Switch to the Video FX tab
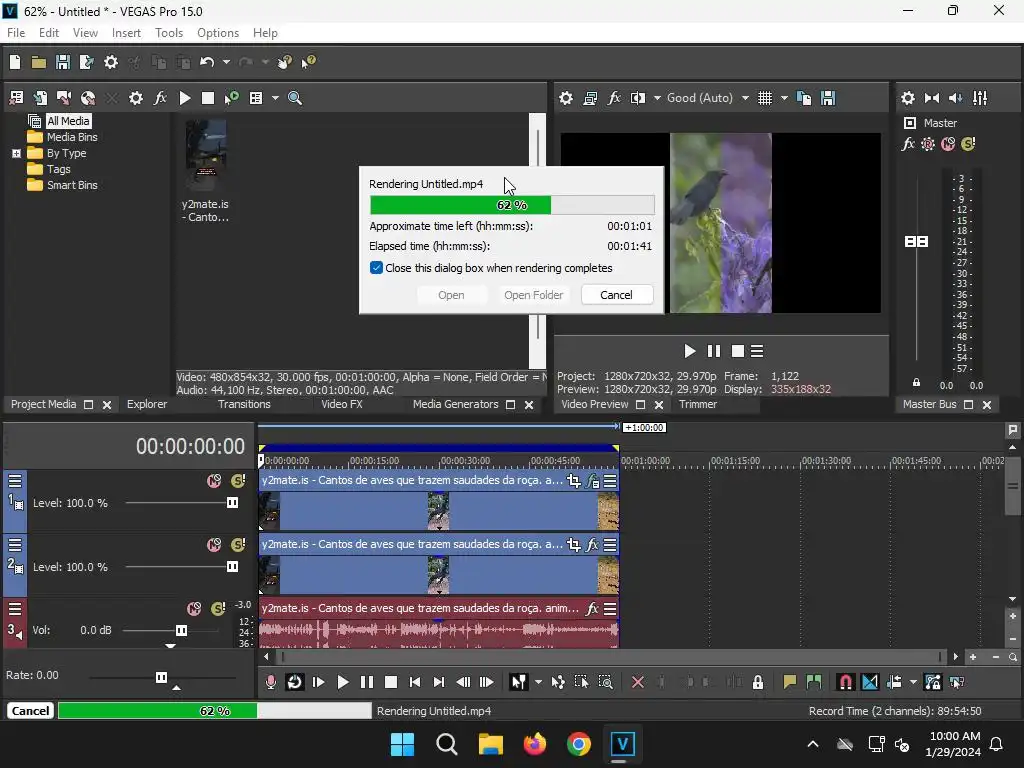The image size is (1024, 768). [x=342, y=404]
